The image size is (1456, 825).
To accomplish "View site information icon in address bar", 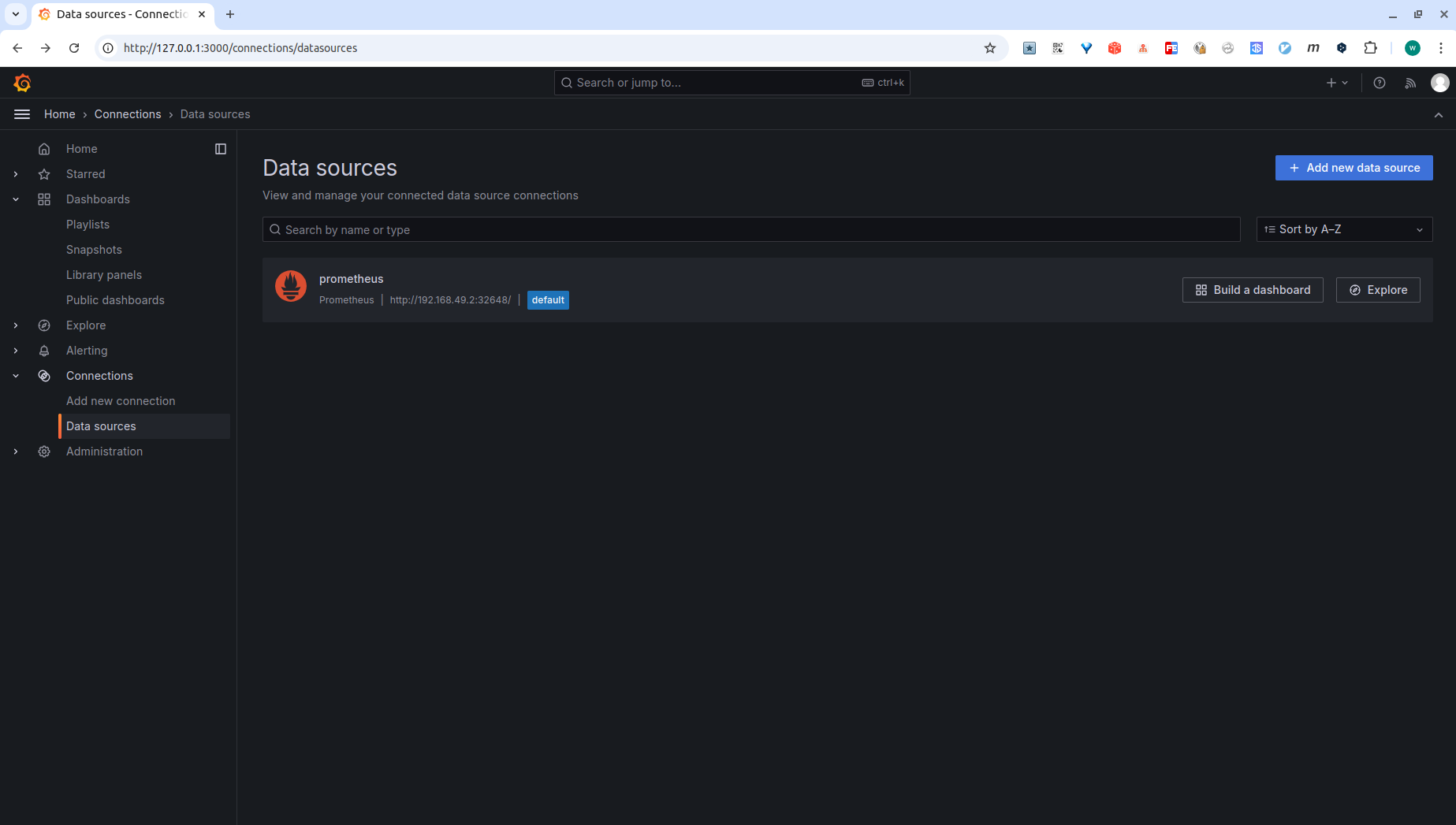I will [108, 48].
